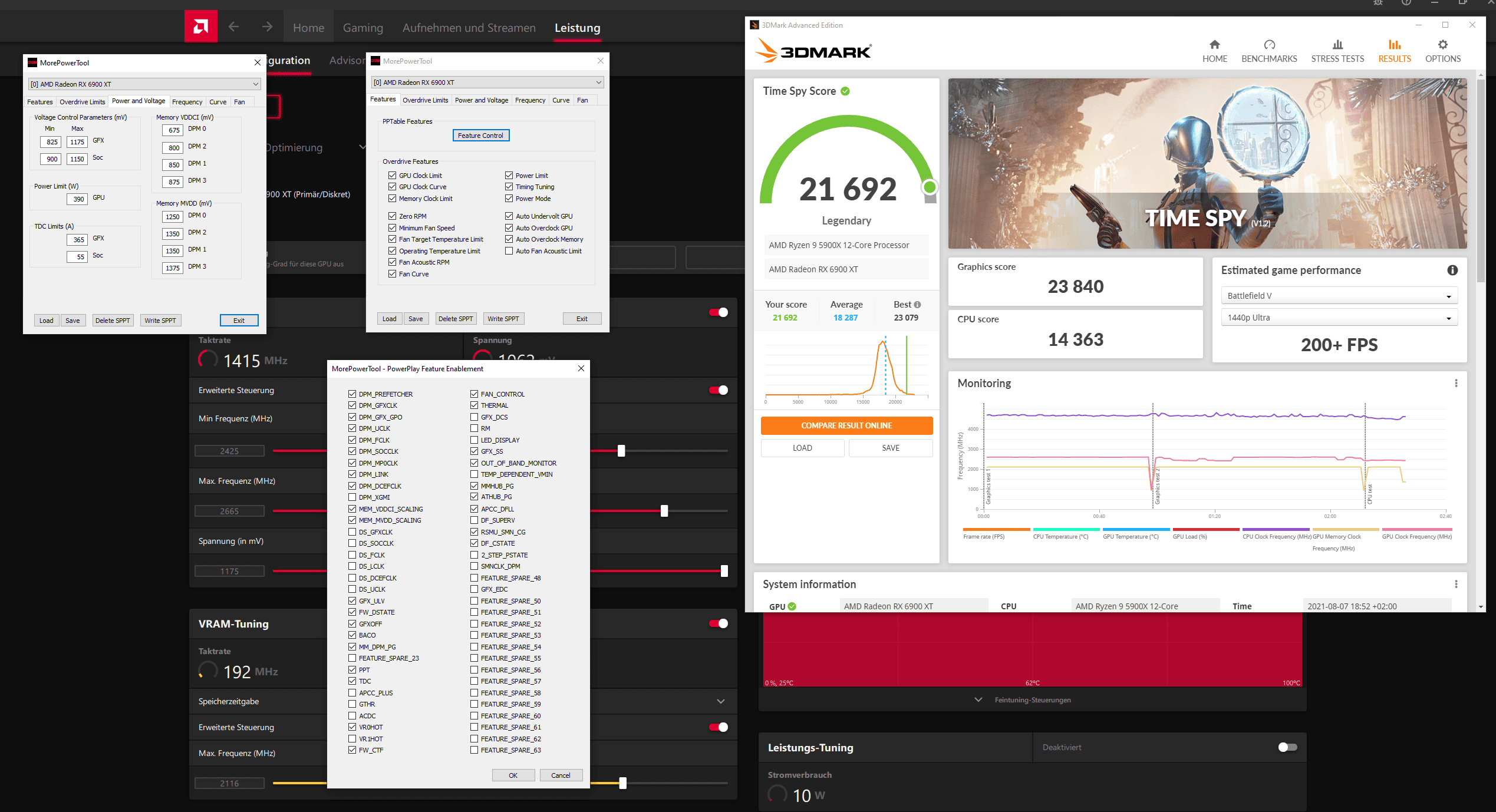Switch to Radeon Software Gaming tab
This screenshot has width=1496, height=812.
[363, 28]
